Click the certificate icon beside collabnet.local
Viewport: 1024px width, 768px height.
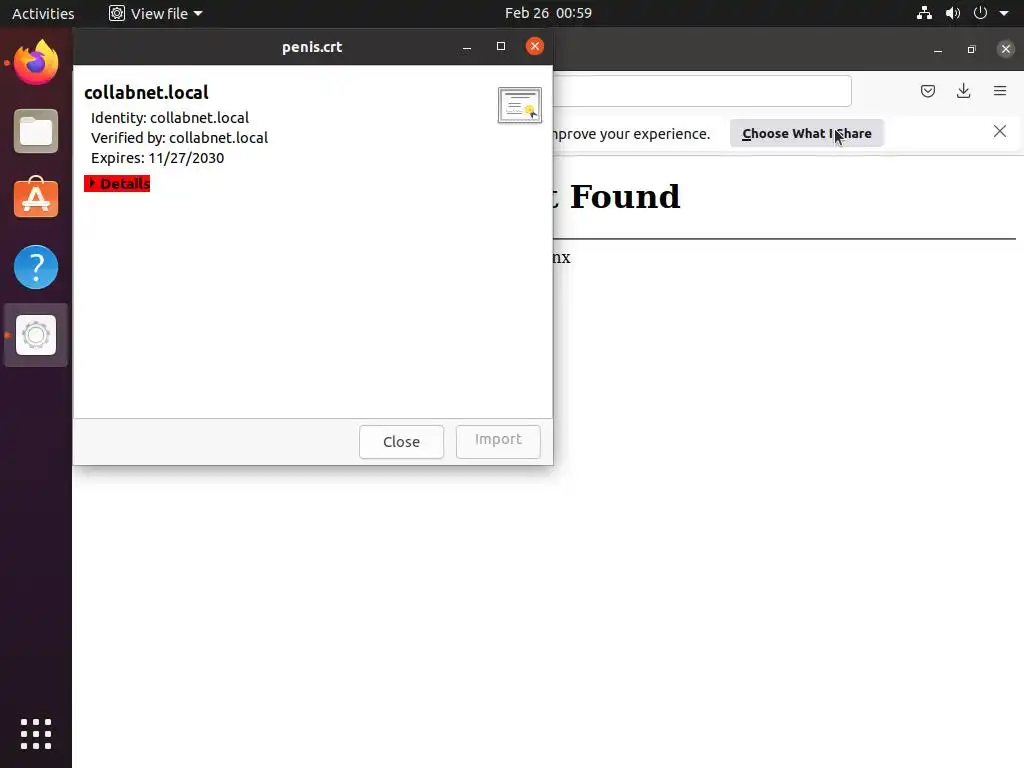520,105
